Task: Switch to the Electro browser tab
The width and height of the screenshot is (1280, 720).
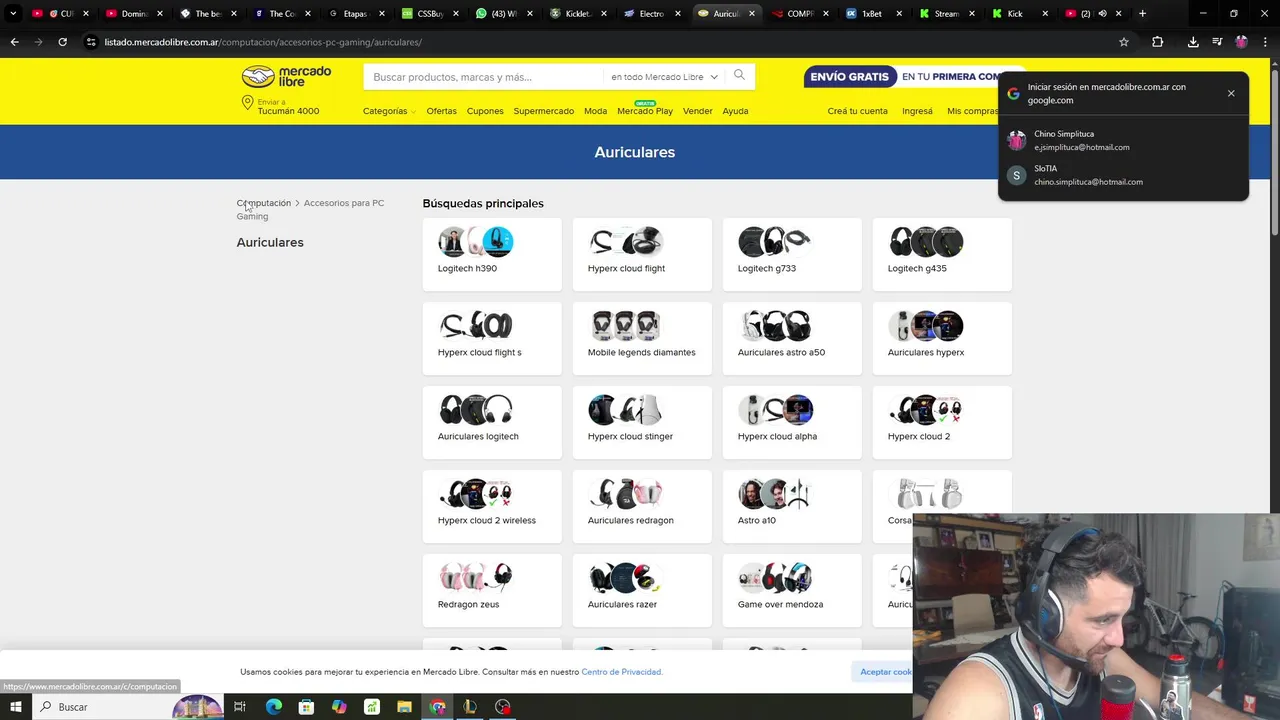Action: click(x=651, y=13)
